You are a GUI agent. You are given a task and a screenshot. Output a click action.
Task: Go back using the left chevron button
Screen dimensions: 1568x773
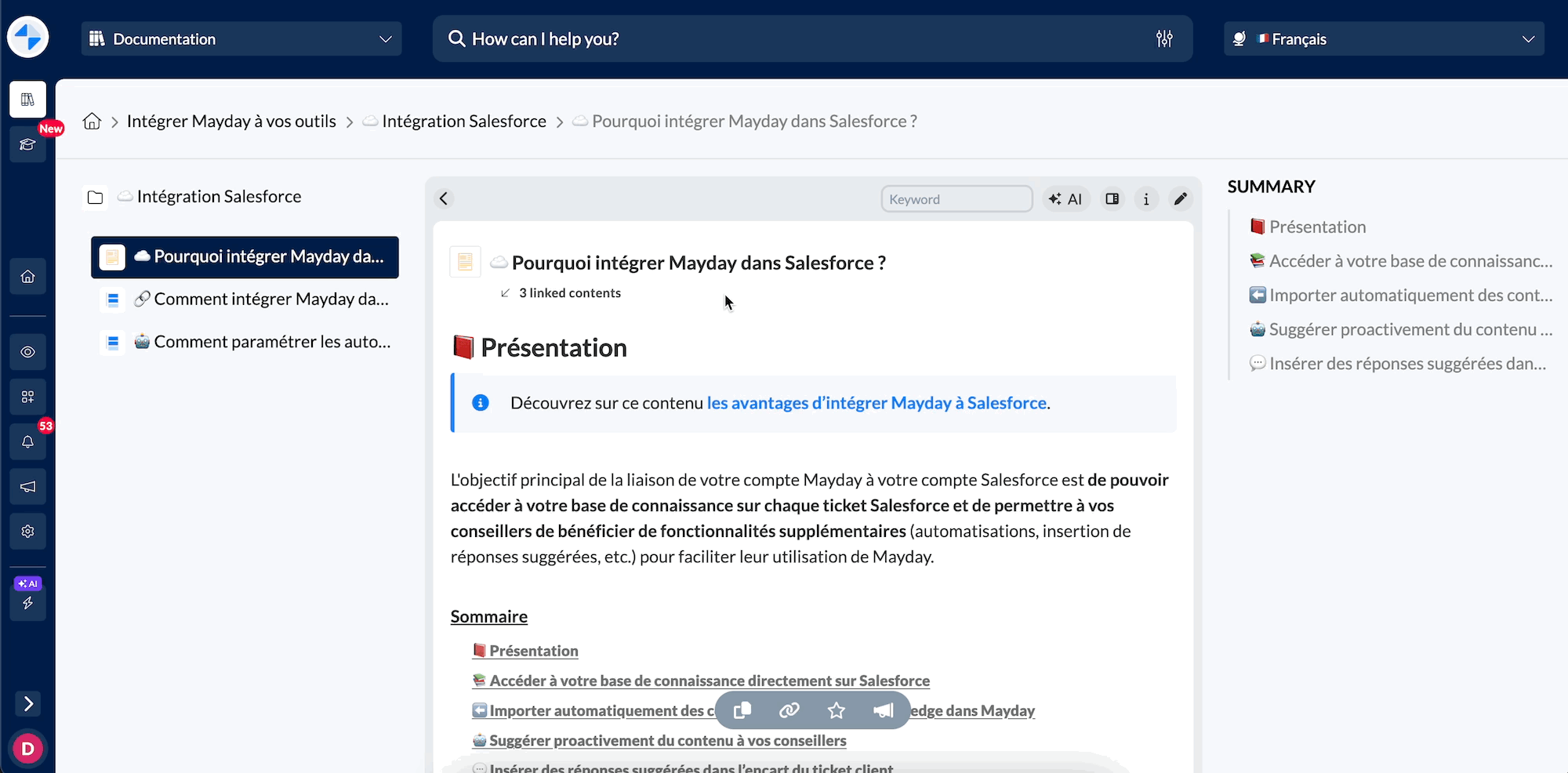(x=444, y=199)
